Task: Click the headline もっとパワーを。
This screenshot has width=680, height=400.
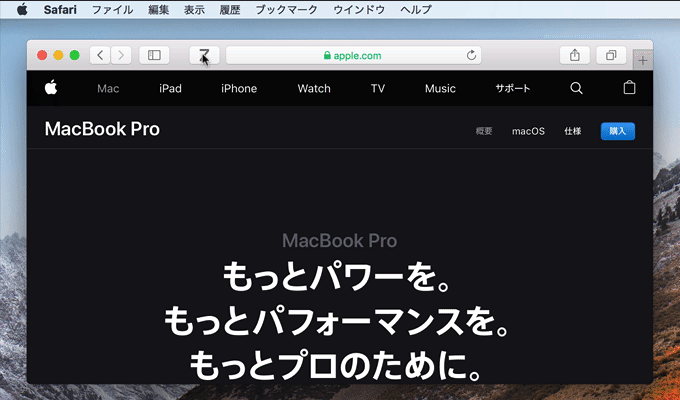Action: pos(337,277)
